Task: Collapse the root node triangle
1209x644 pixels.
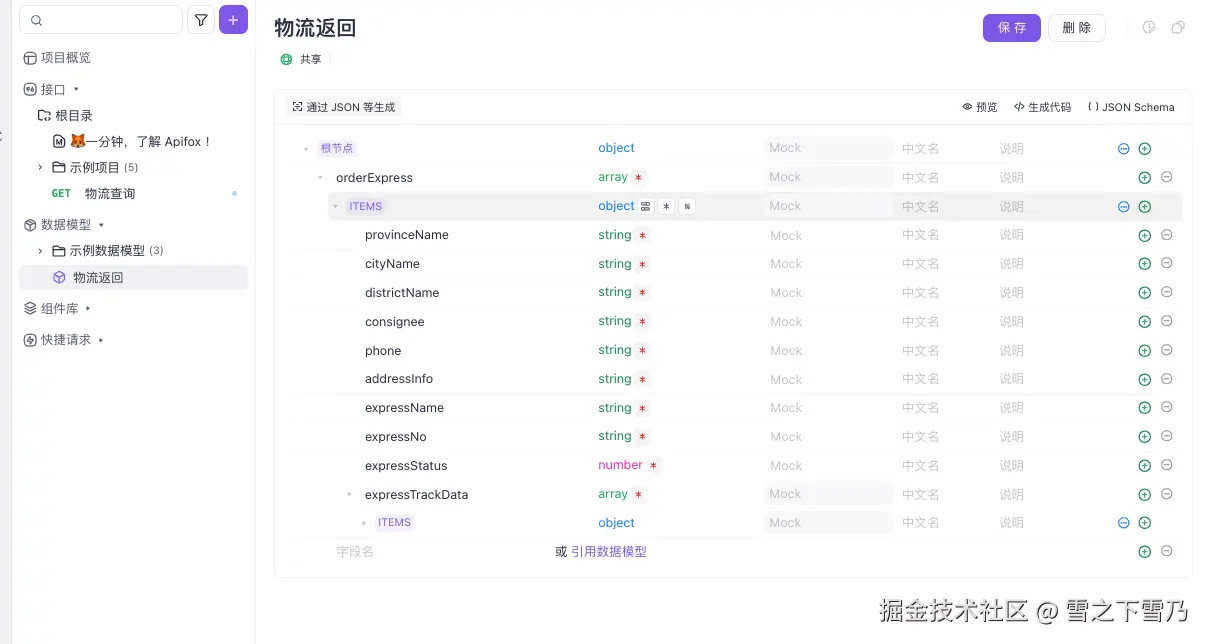Action: [x=305, y=149]
